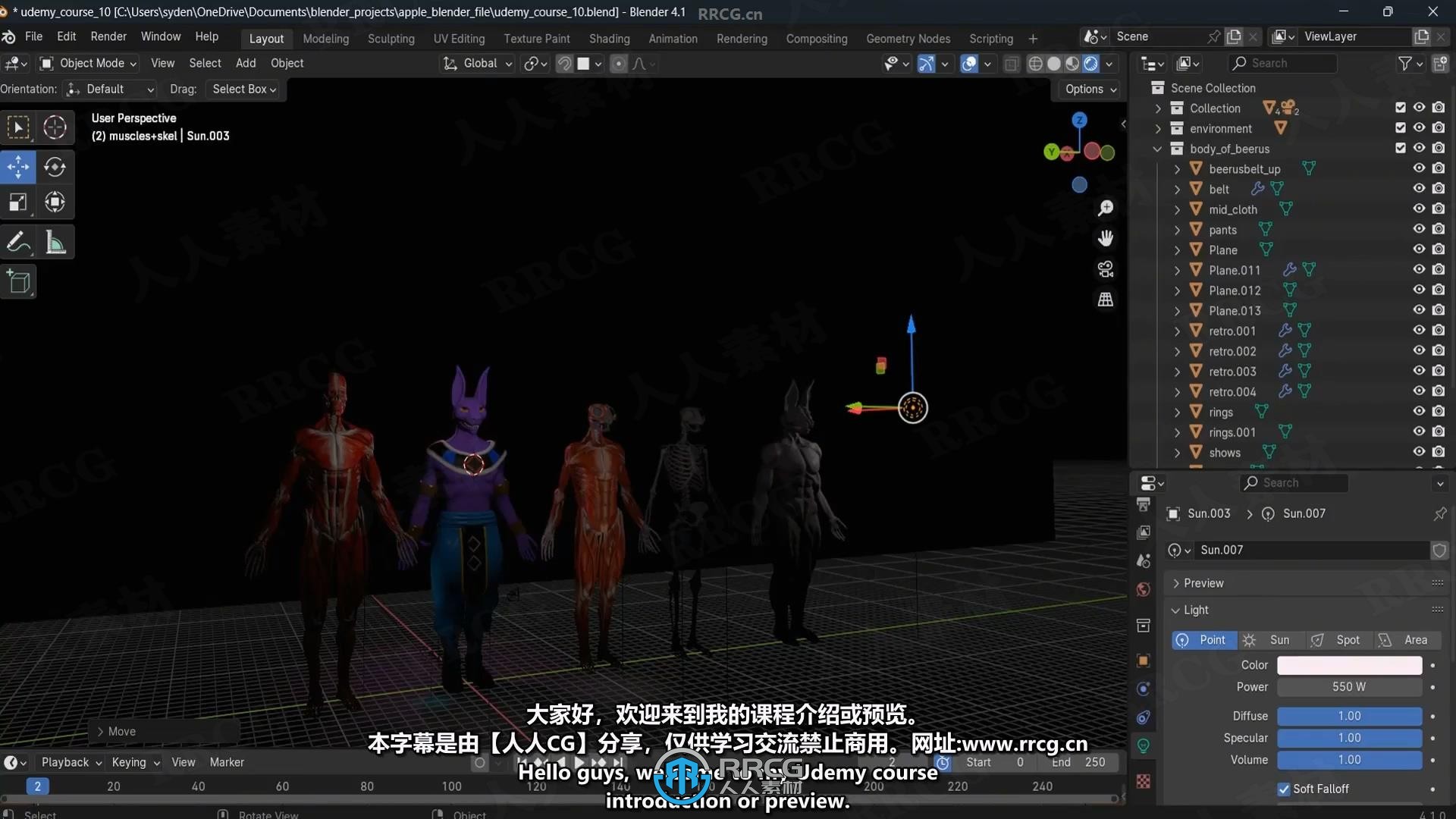This screenshot has width=1456, height=819.
Task: Hide retro.001 in viewport
Action: (x=1419, y=331)
